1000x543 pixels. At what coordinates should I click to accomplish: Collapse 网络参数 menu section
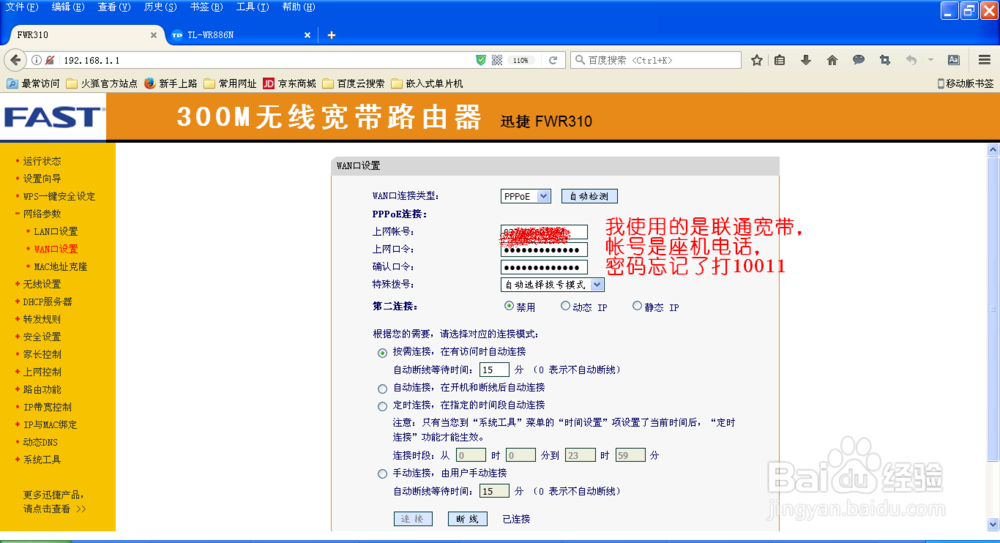click(x=42, y=214)
